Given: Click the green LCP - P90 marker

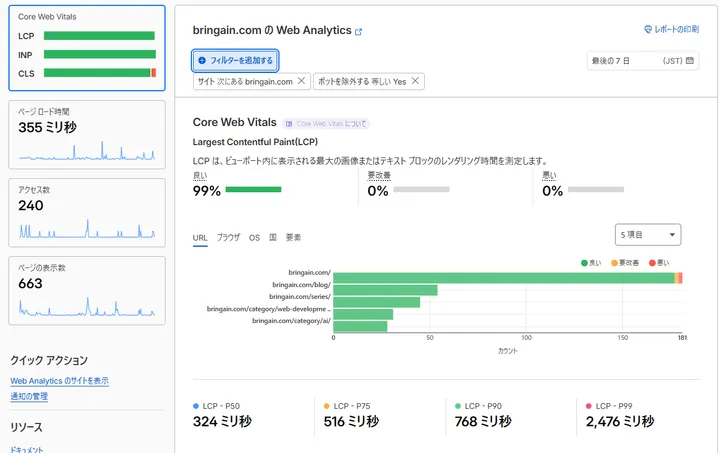Looking at the screenshot, I should coord(458,406).
